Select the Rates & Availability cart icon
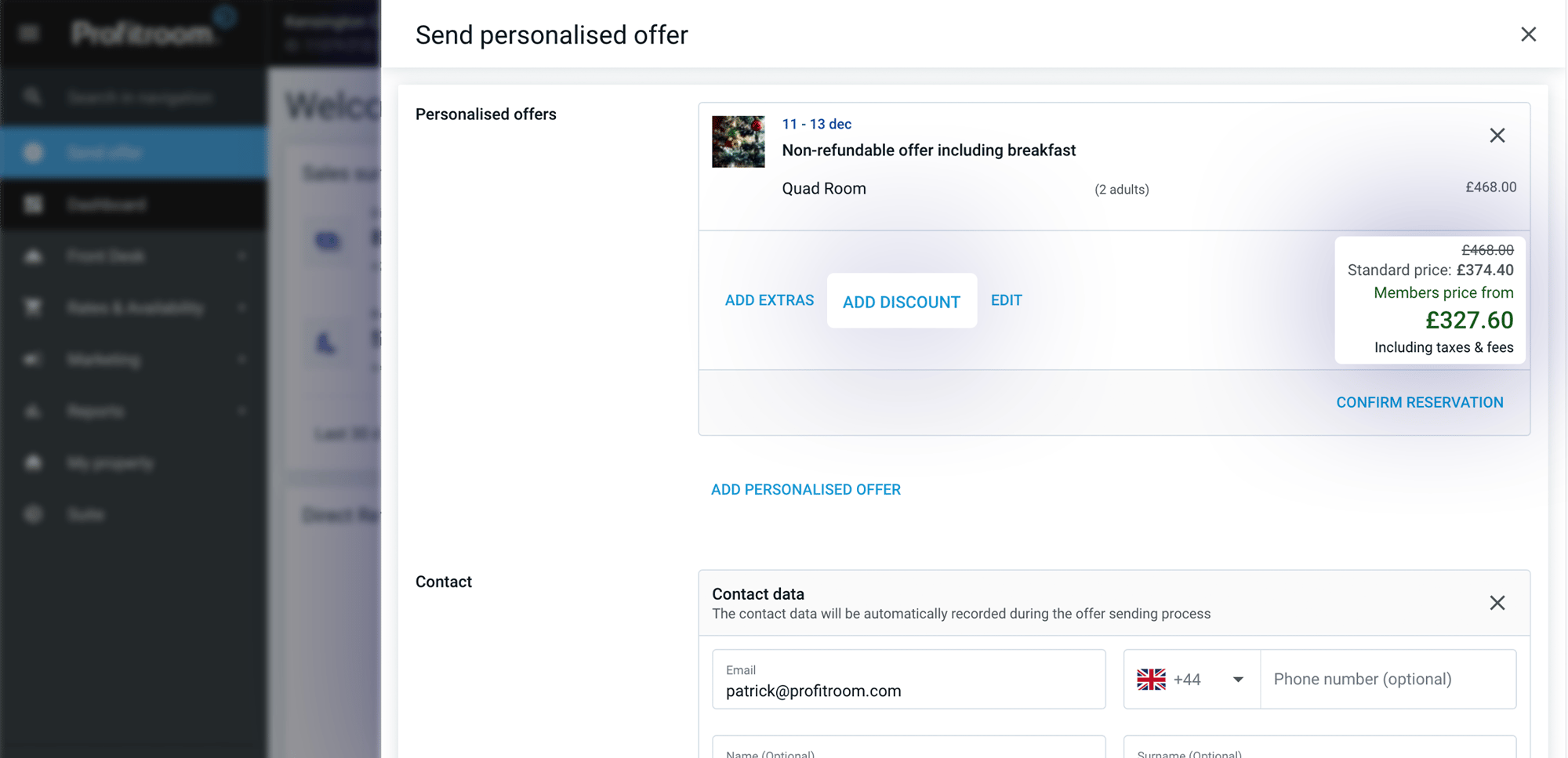1568x758 pixels. [x=31, y=307]
